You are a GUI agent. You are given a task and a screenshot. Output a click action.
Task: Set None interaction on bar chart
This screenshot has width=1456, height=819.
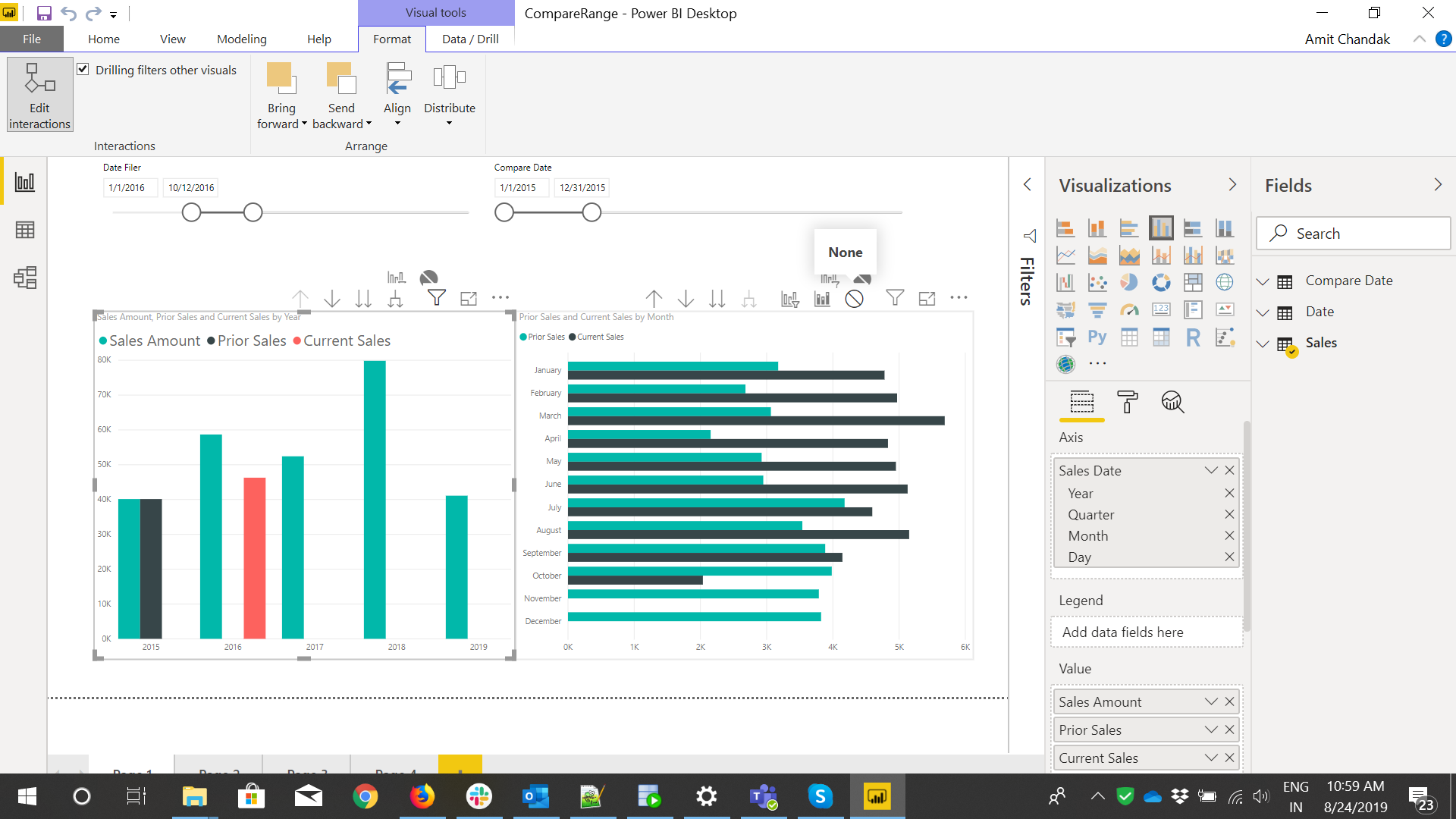(855, 299)
